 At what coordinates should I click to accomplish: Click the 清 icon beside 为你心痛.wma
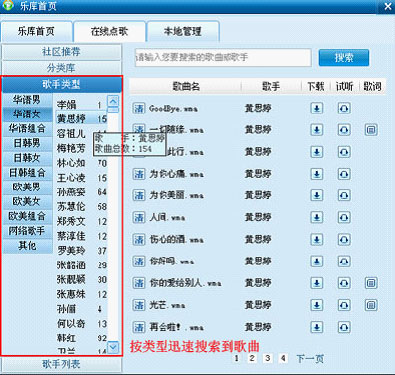(139, 174)
